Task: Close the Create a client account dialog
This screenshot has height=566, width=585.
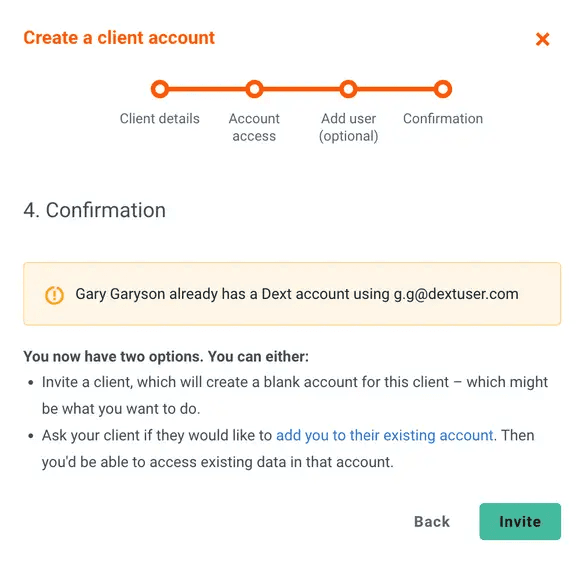Action: point(542,39)
